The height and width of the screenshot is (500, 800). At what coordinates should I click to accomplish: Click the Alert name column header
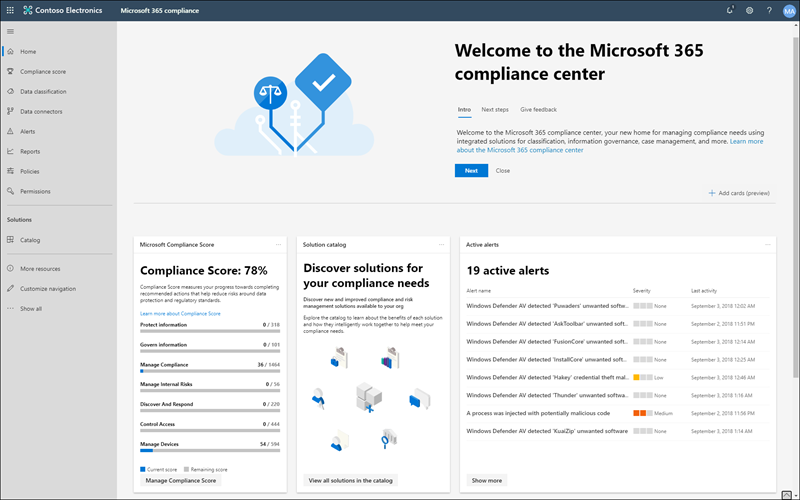[x=479, y=291]
